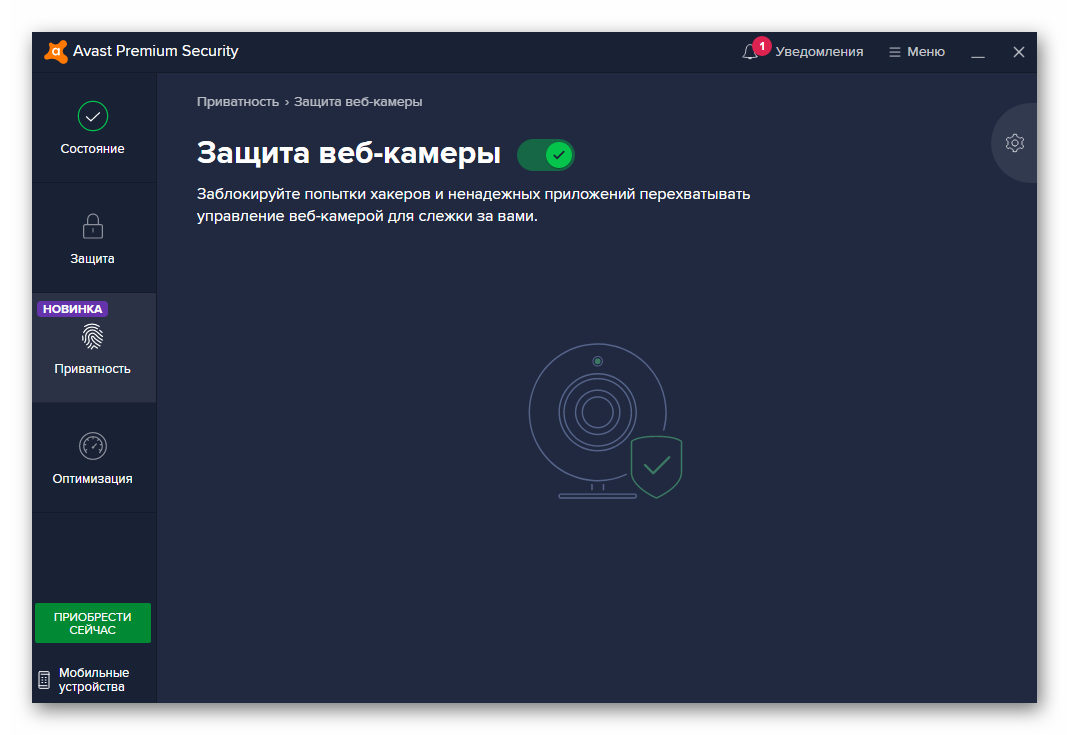This screenshot has width=1069, height=735.
Task: Click the Avast logo icon
Action: 56,52
